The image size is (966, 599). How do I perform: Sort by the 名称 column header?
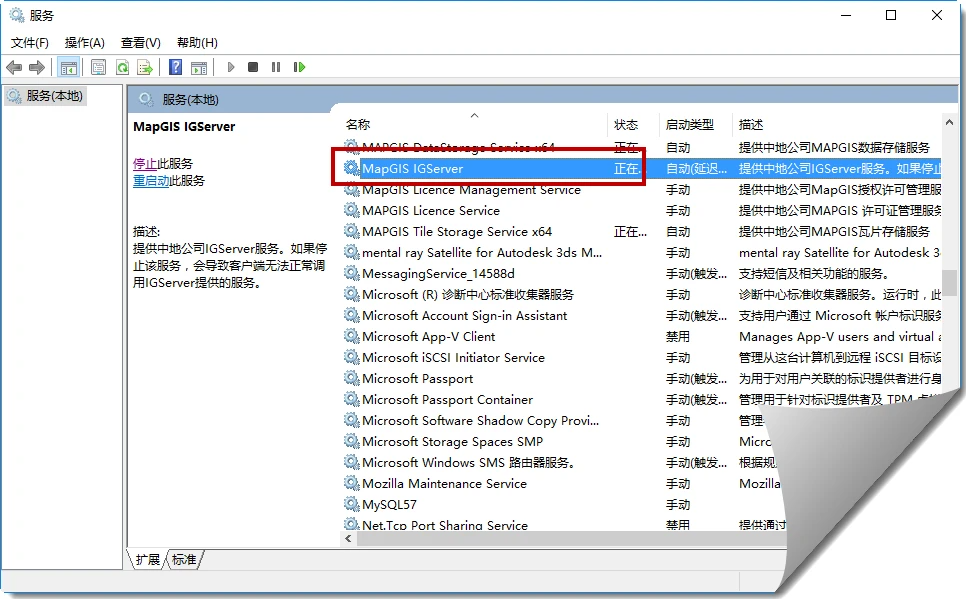(475, 124)
